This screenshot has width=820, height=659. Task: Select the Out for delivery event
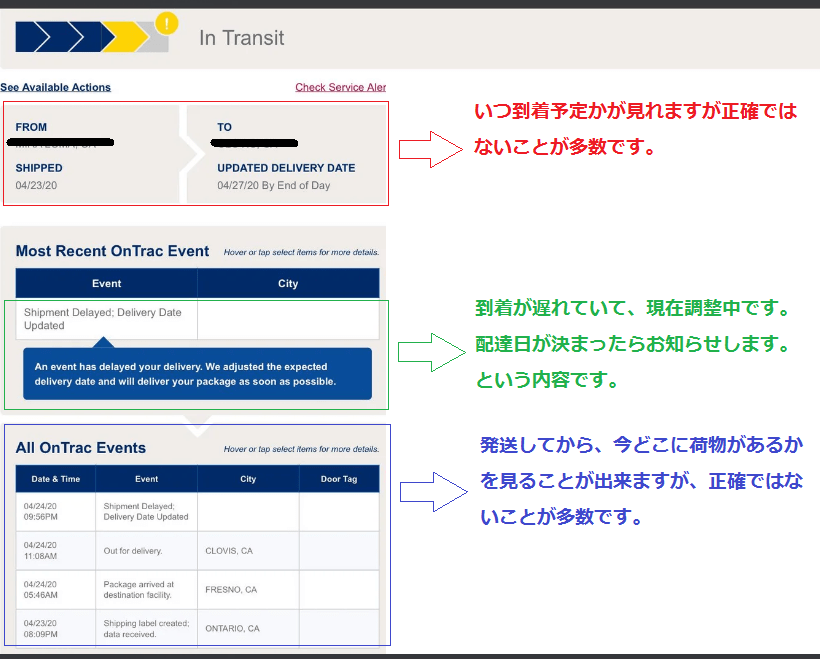(146, 551)
